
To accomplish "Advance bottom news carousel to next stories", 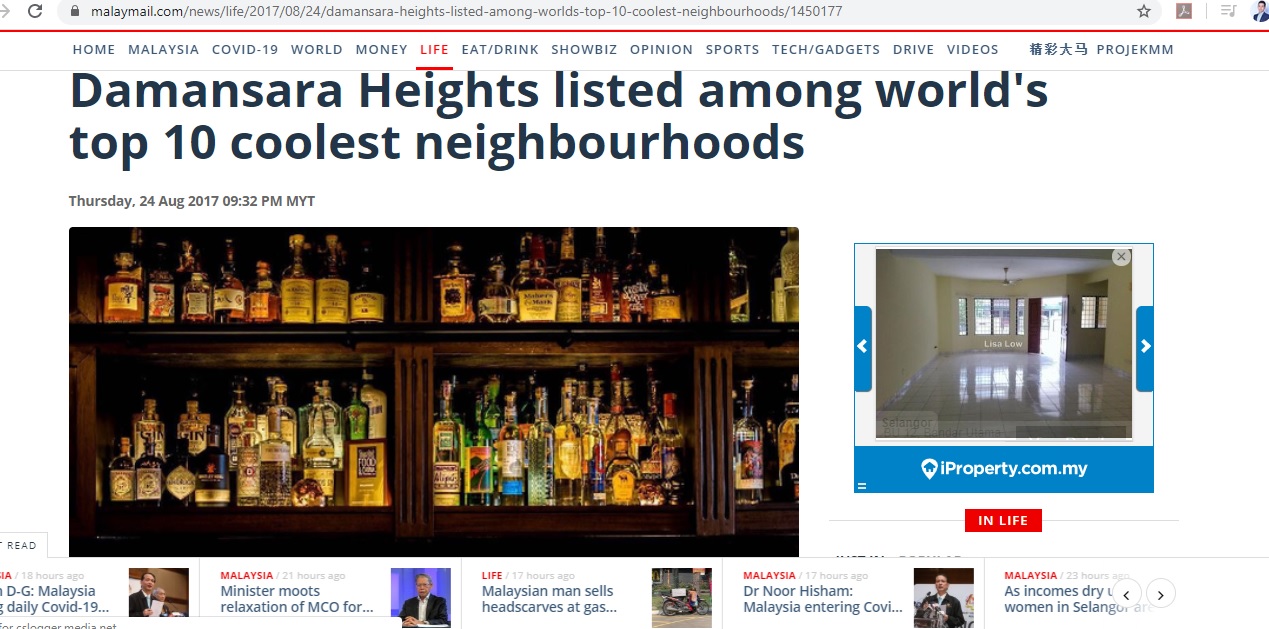I will pyautogui.click(x=1161, y=594).
